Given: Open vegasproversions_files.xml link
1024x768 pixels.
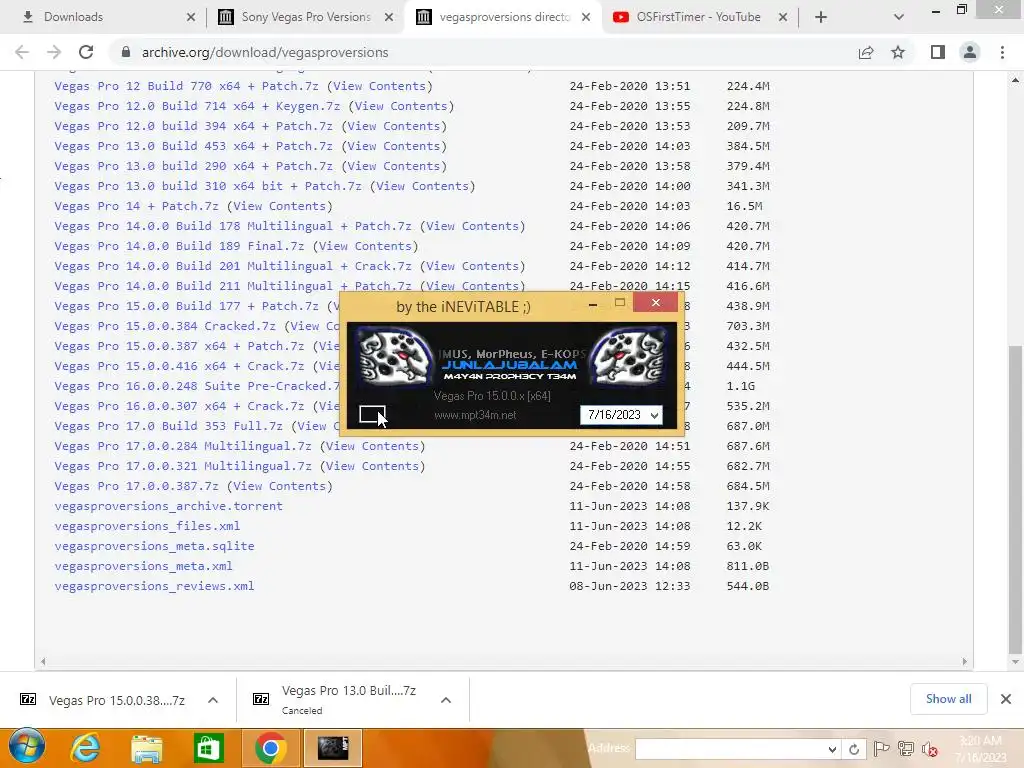Looking at the screenshot, I should (x=147, y=526).
